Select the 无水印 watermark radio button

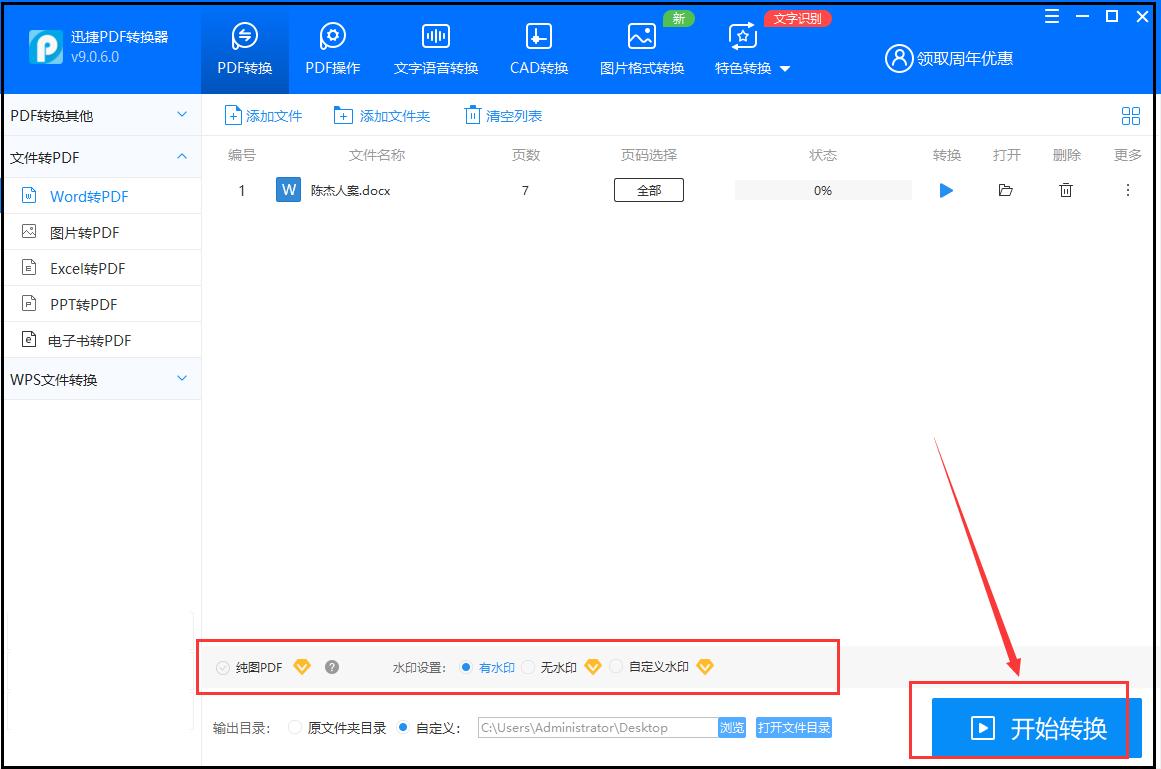point(528,667)
